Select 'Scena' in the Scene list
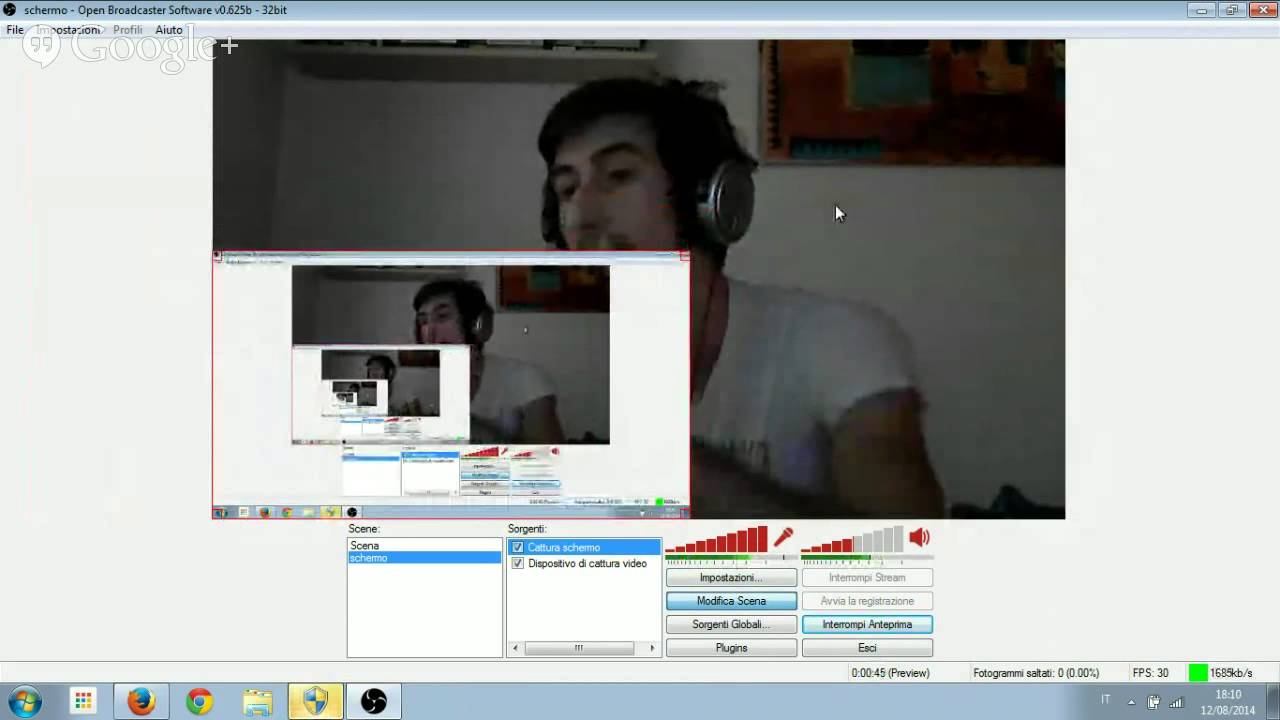The image size is (1280, 720). pyautogui.click(x=424, y=545)
